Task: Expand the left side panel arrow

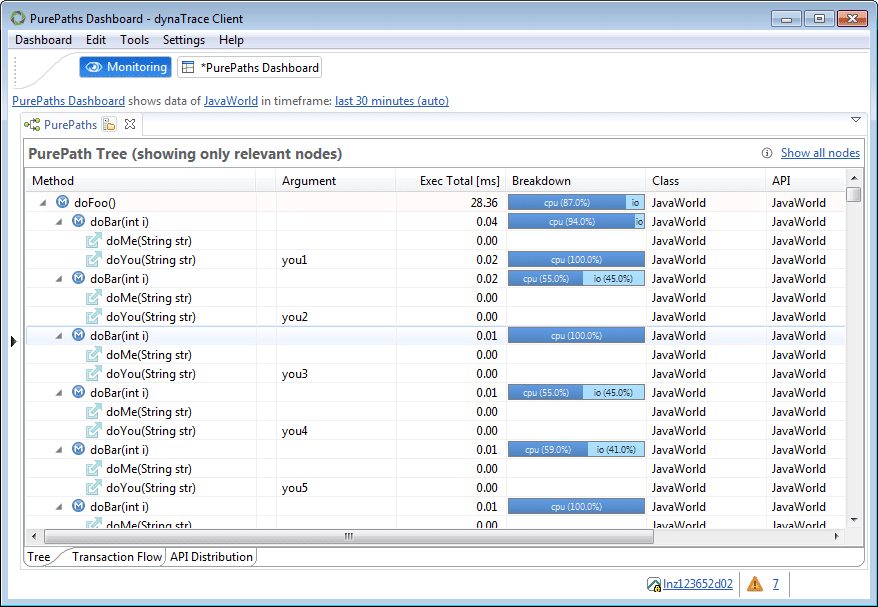Action: (14, 341)
